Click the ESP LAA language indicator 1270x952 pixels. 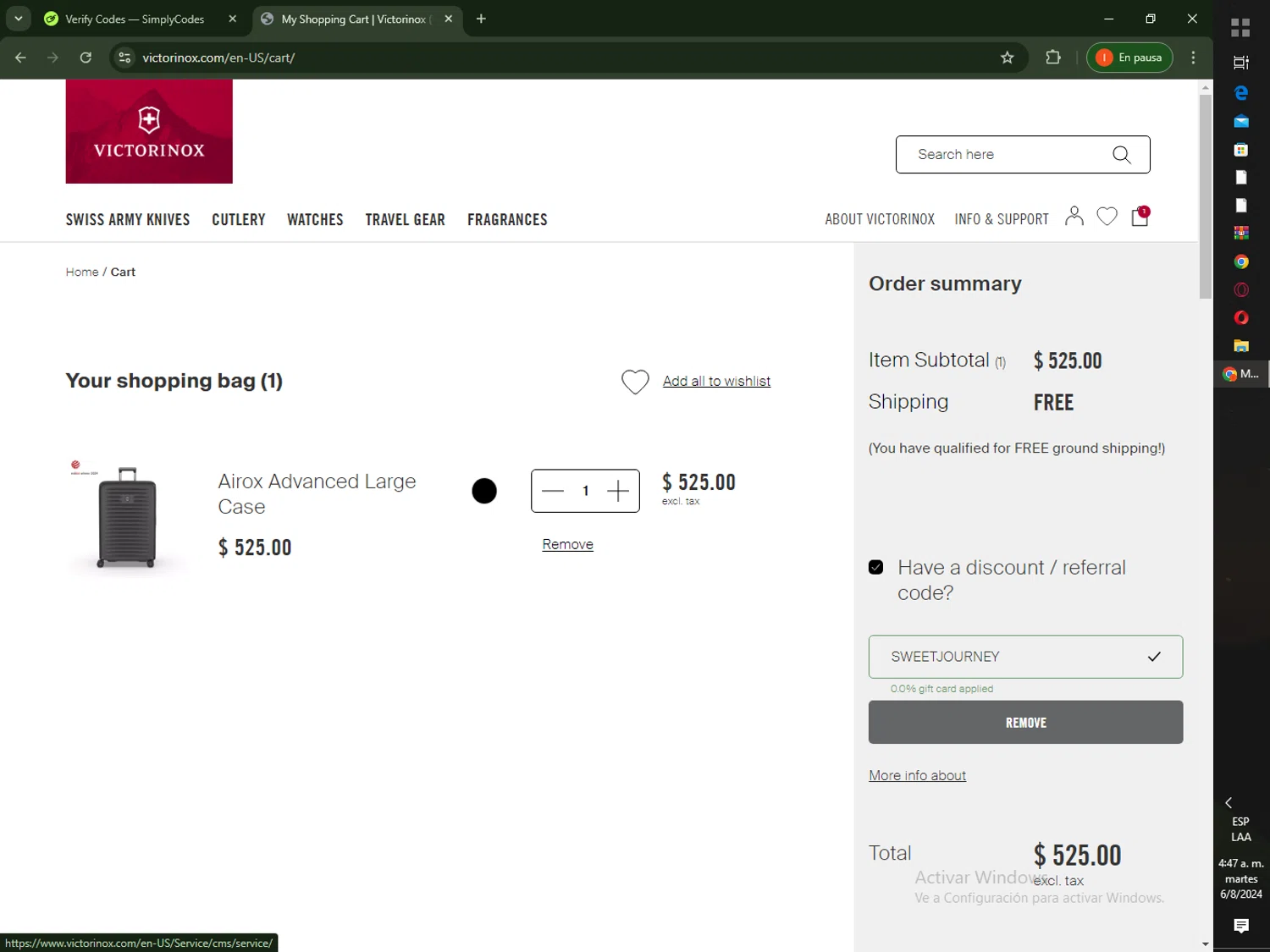point(1240,829)
